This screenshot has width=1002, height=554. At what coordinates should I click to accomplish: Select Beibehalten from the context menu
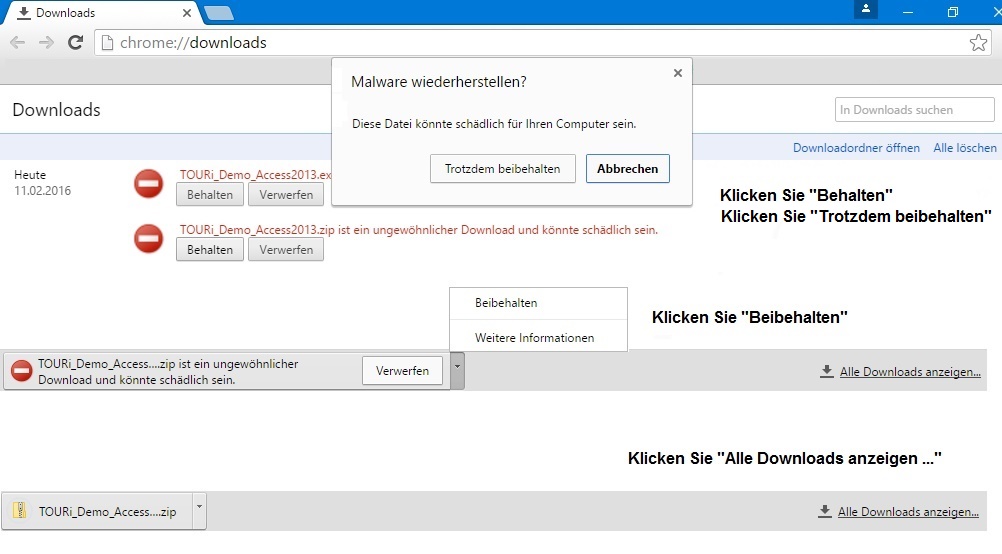tap(506, 303)
